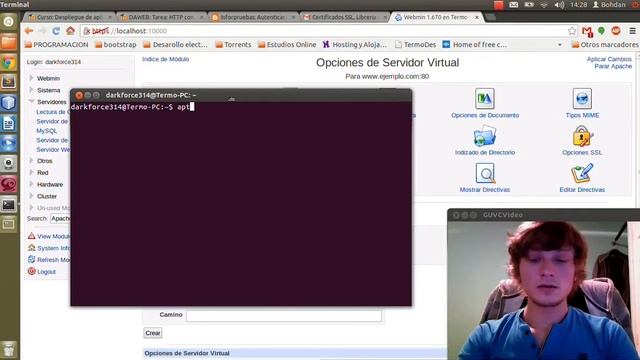
Task: Open Gmail checker extension icon
Action: [x=587, y=31]
